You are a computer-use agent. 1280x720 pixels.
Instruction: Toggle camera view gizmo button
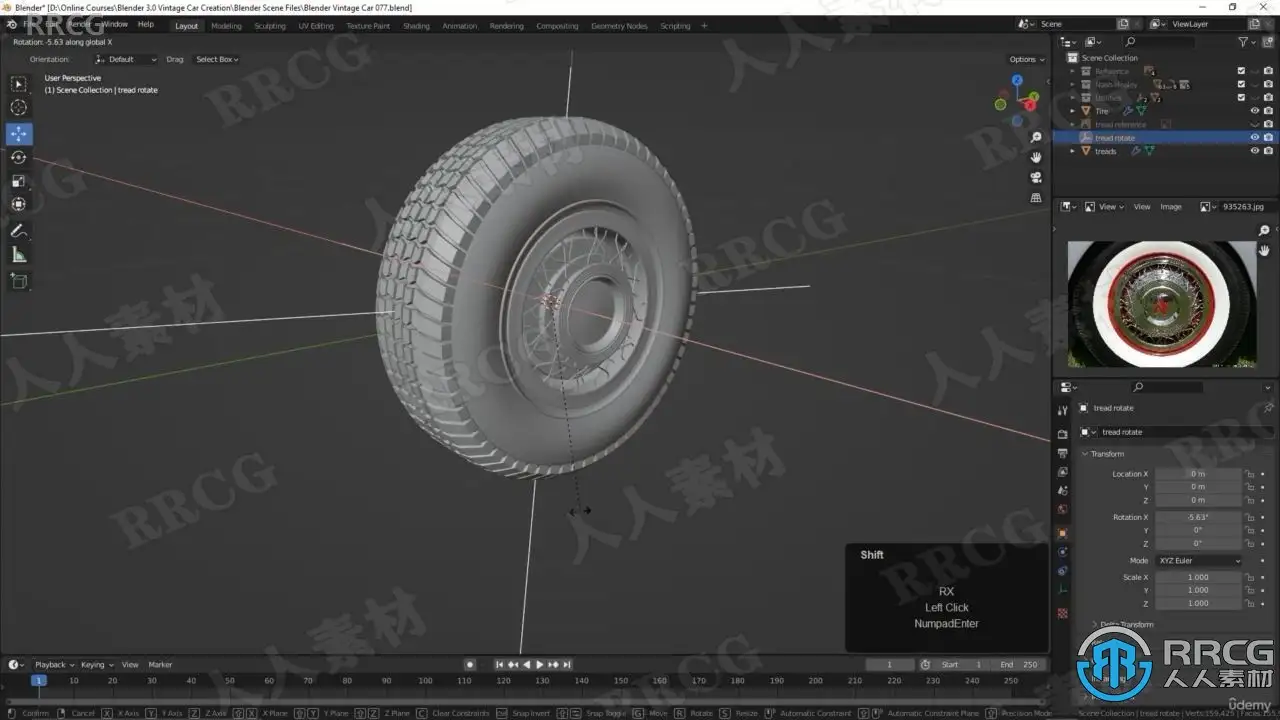click(1036, 177)
